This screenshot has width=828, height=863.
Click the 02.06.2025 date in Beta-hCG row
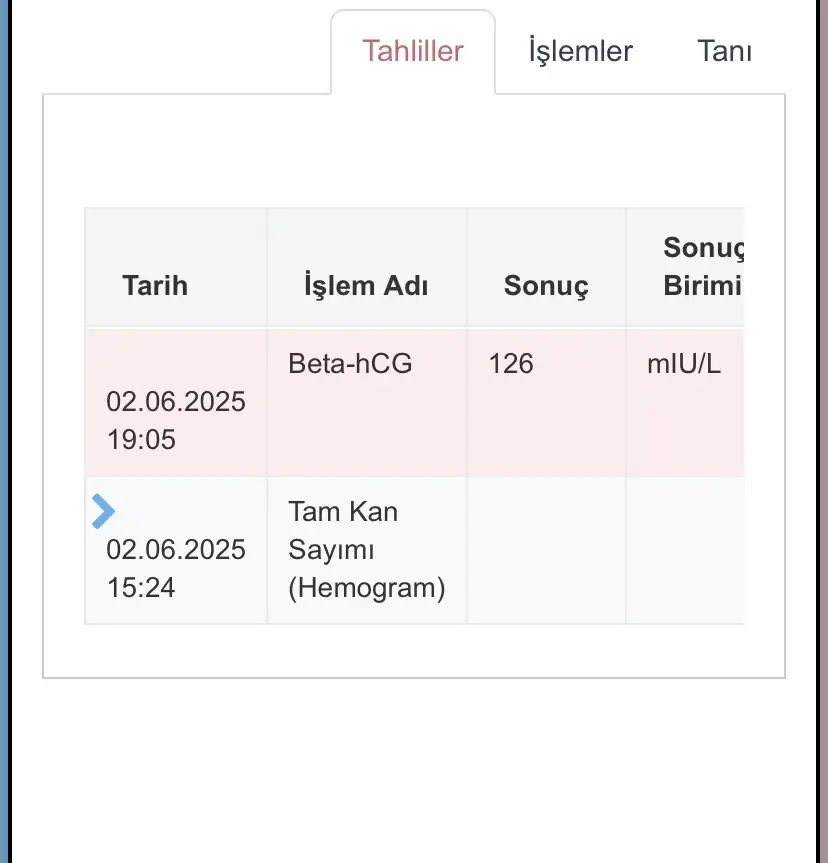point(176,402)
